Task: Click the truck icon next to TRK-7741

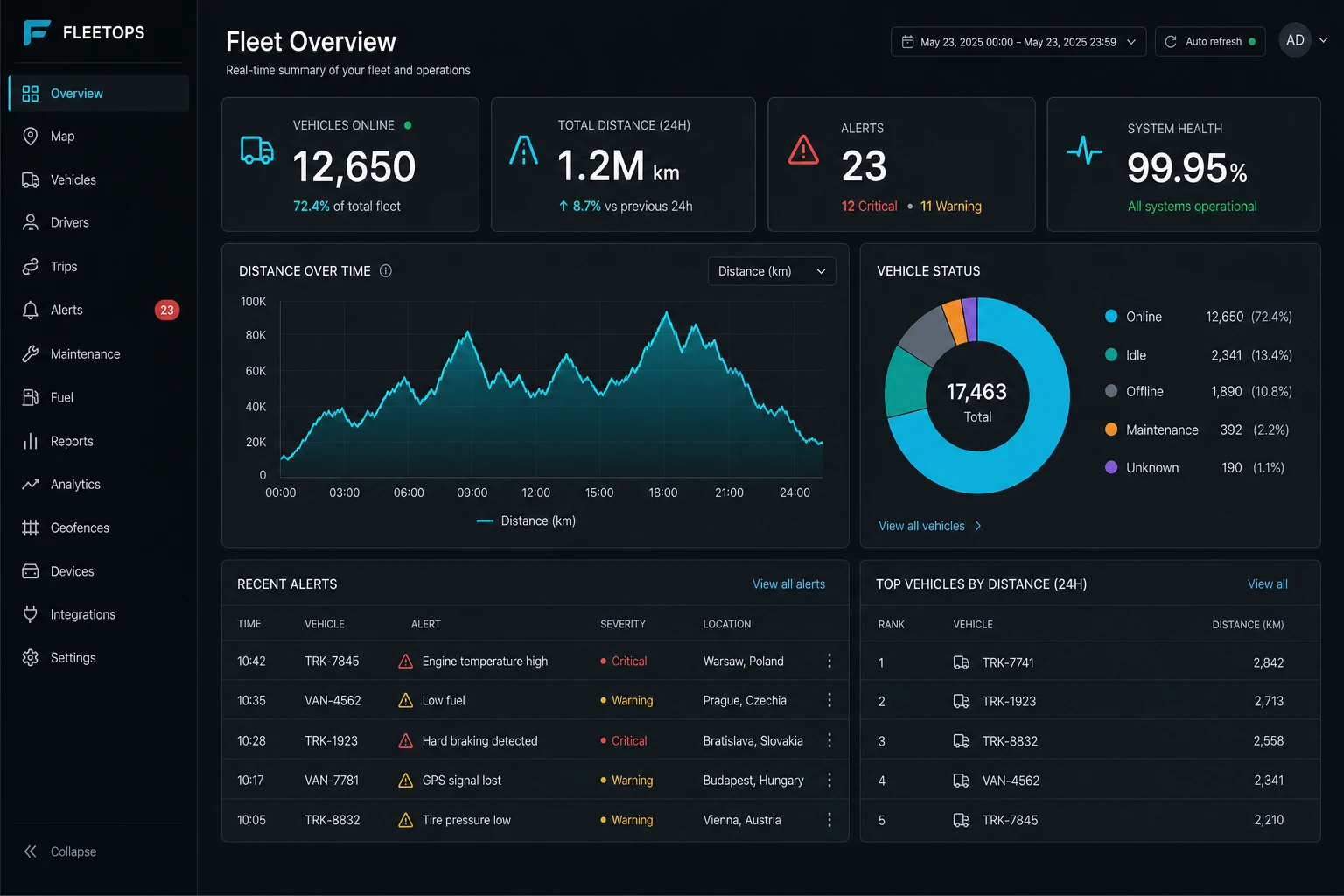Action: 961,662
